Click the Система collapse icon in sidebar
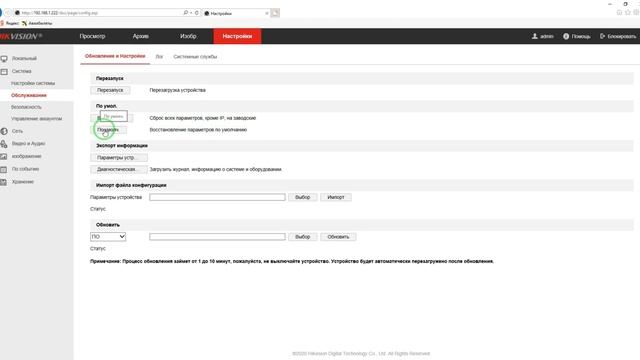This screenshot has height=360, width=640. [4, 71]
